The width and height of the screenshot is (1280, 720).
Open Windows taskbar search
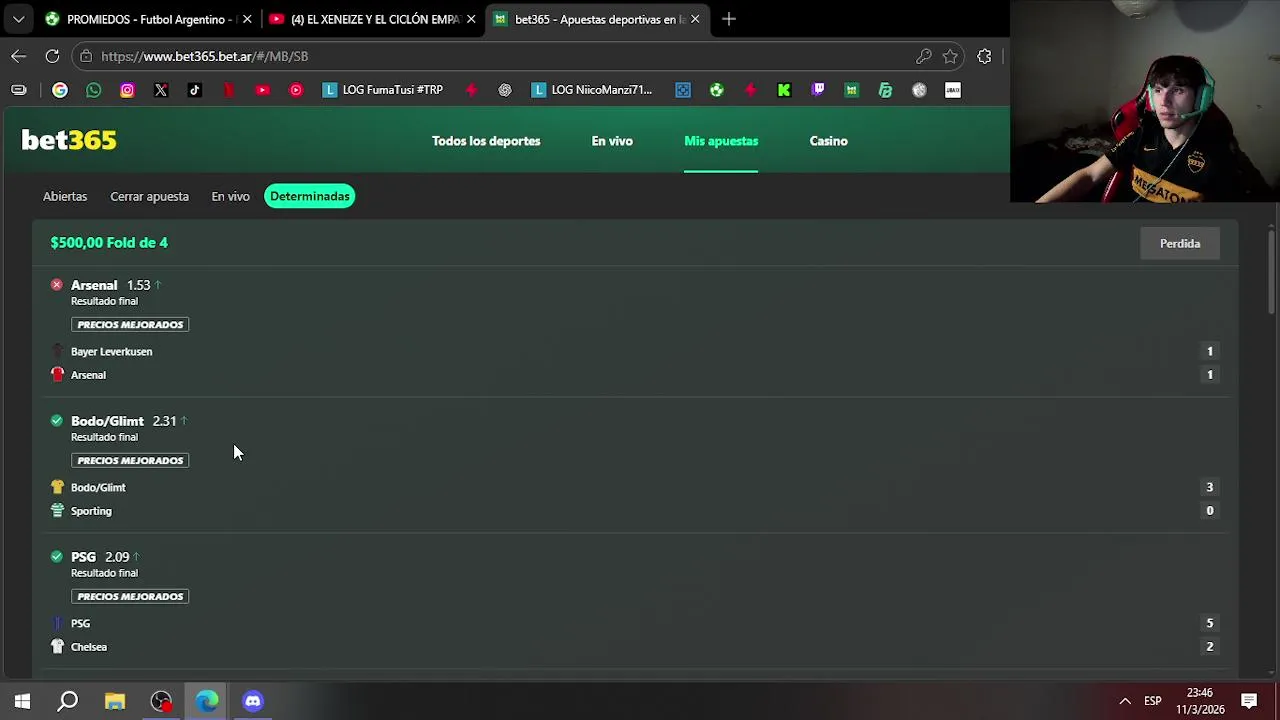(68, 701)
